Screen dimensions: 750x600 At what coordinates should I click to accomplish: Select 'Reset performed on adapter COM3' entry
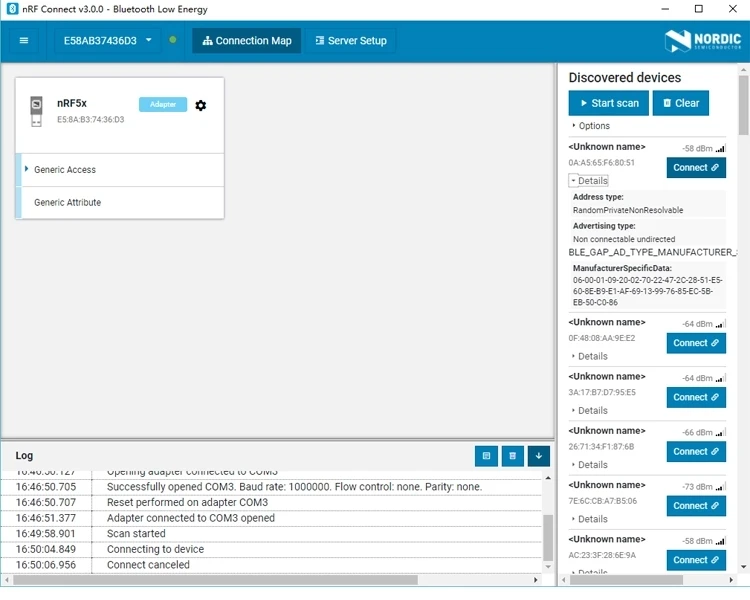272,502
